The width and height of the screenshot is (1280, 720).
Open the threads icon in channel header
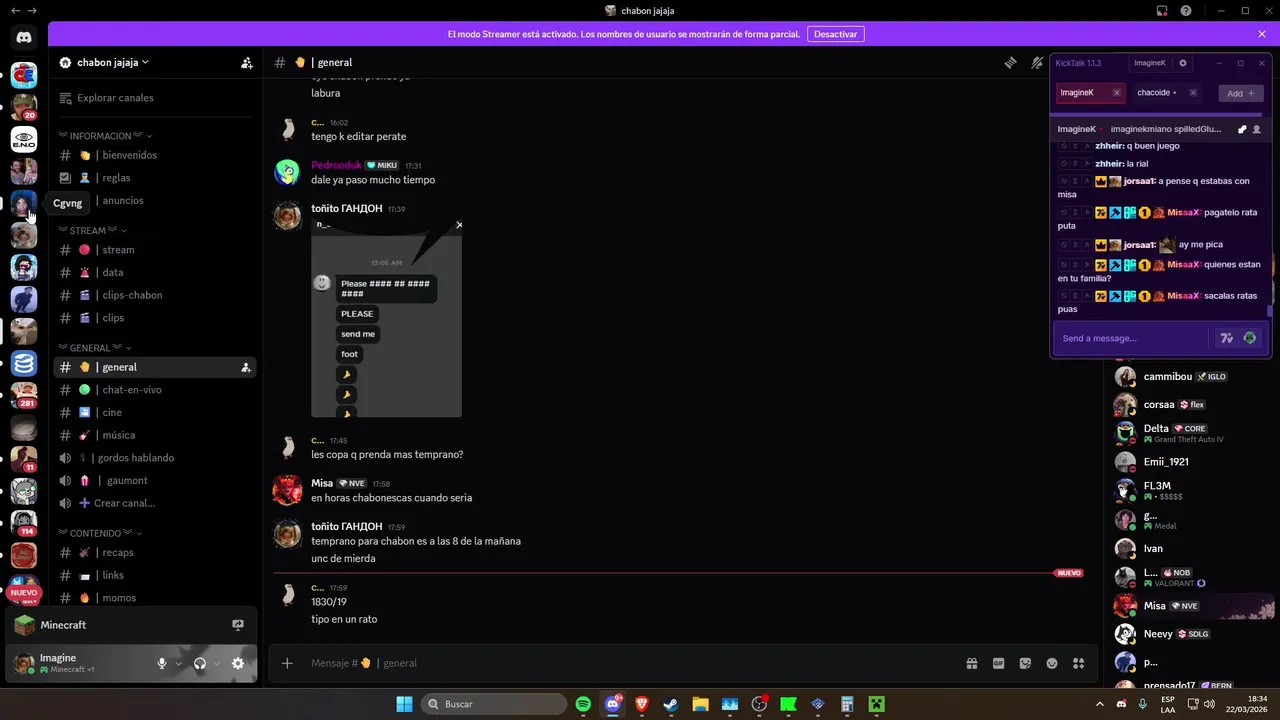click(1010, 62)
